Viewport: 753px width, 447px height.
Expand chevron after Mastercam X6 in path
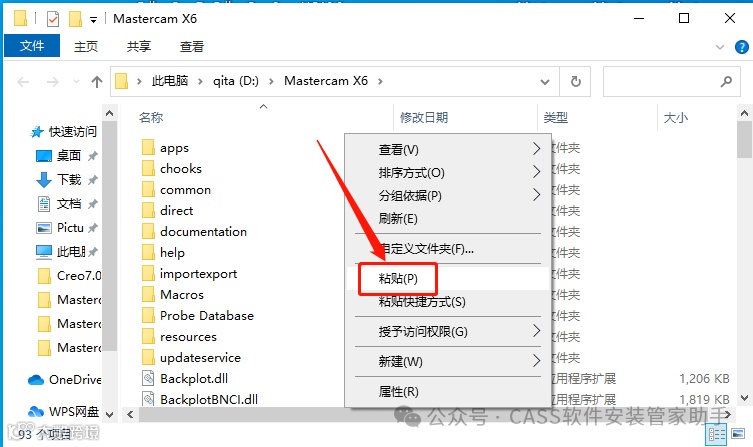pyautogui.click(x=380, y=82)
